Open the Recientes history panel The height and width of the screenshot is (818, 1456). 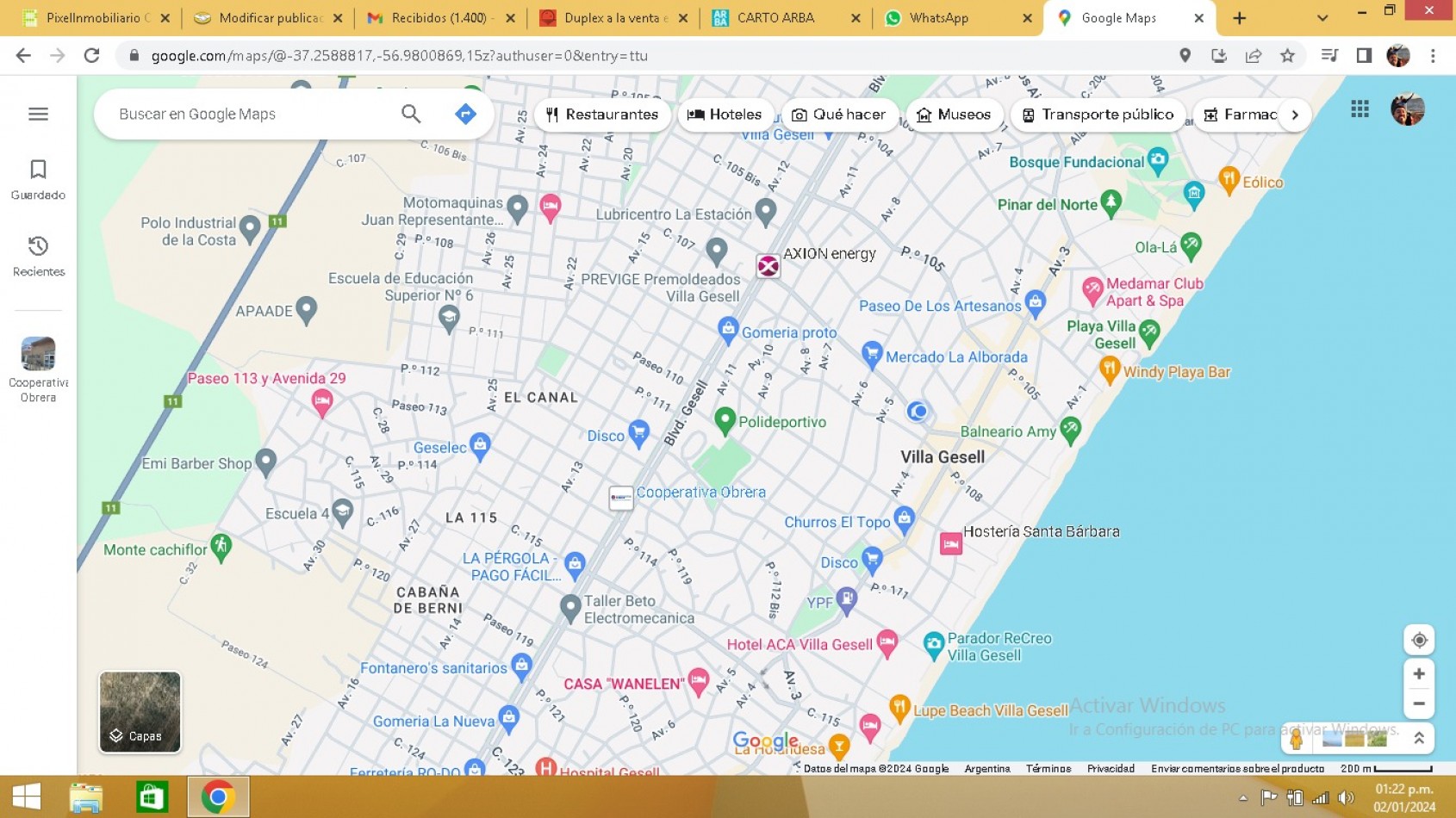[x=38, y=256]
